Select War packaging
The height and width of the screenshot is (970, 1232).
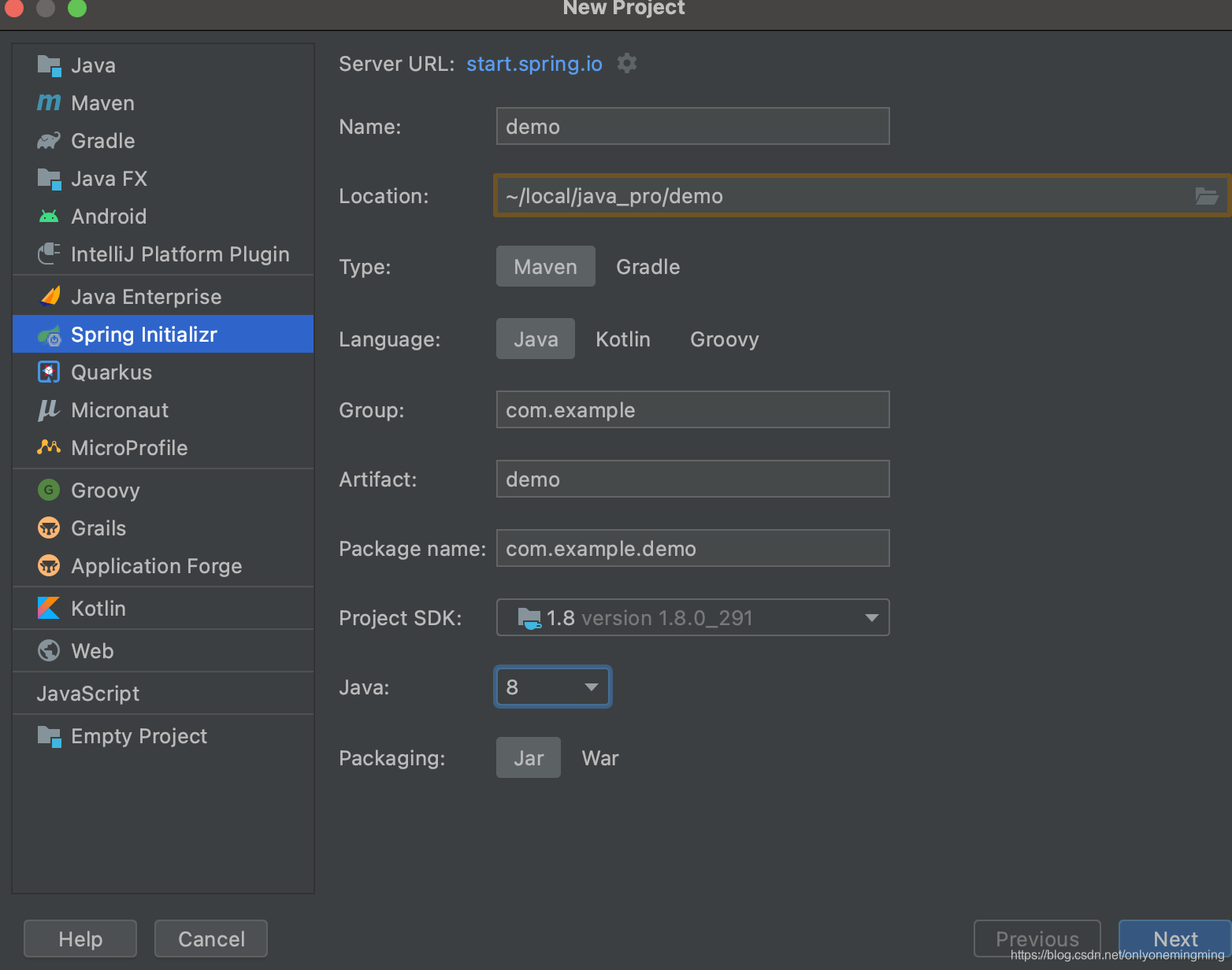pyautogui.click(x=600, y=757)
